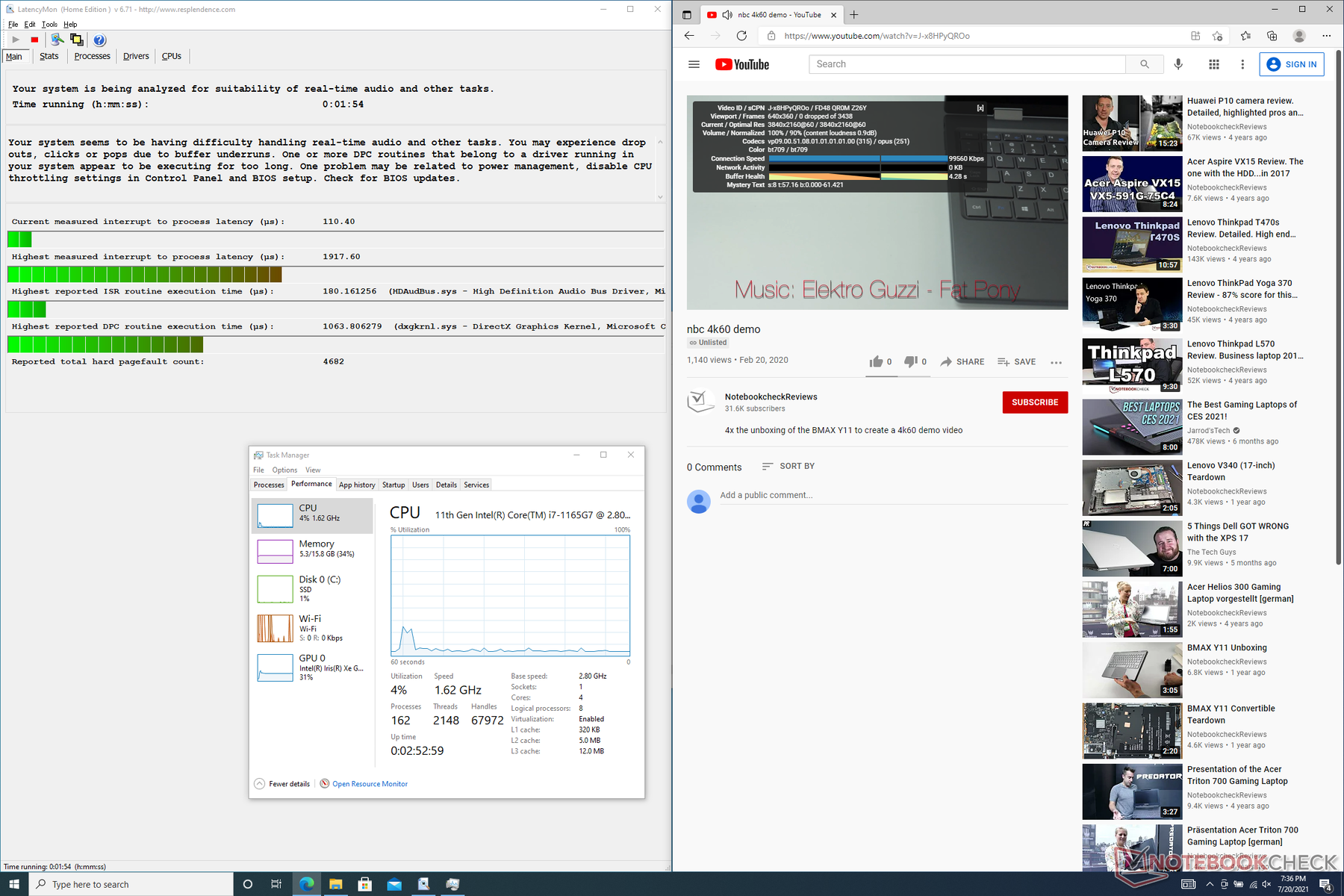
Task: Click the SIGN IN button
Action: click(1292, 64)
